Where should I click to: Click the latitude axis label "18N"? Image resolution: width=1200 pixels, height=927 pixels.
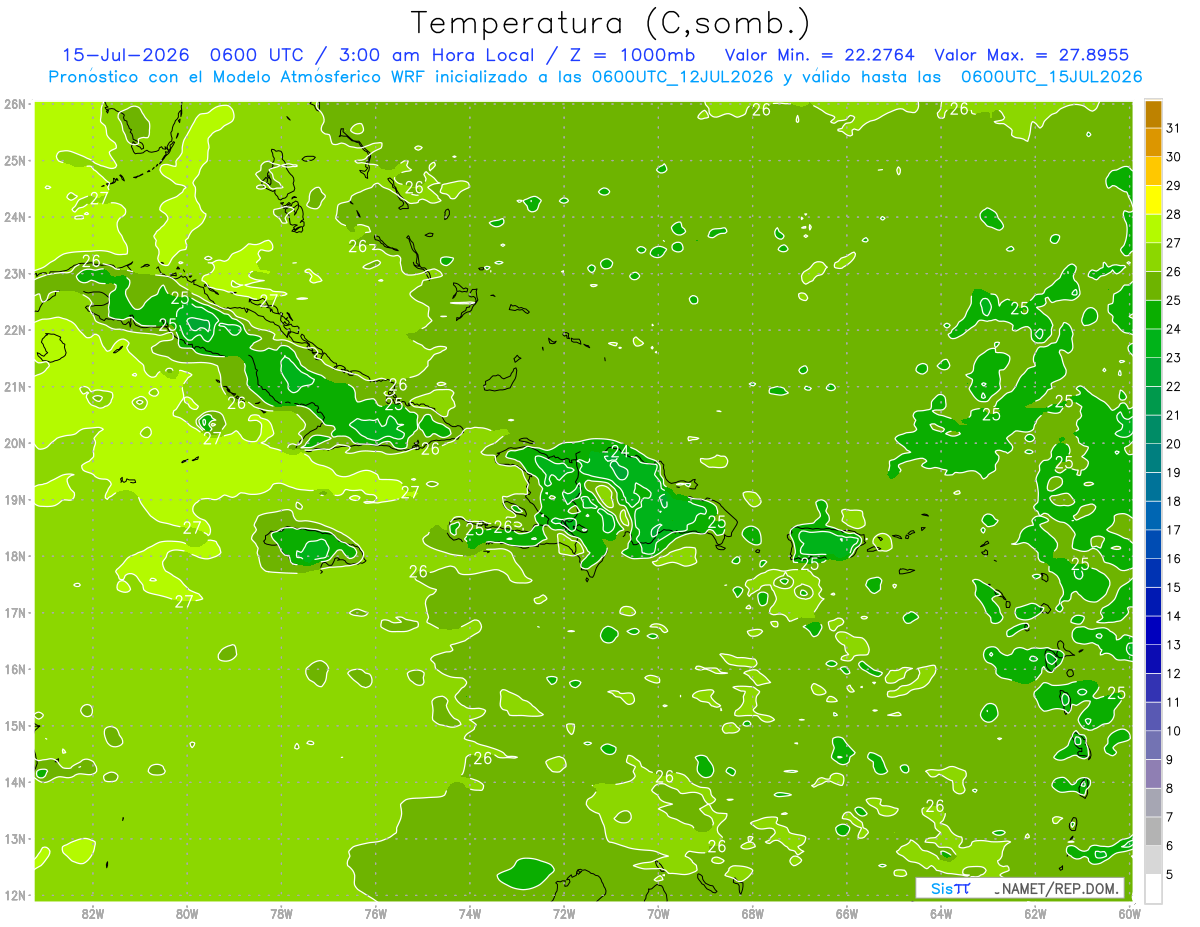coord(15,556)
